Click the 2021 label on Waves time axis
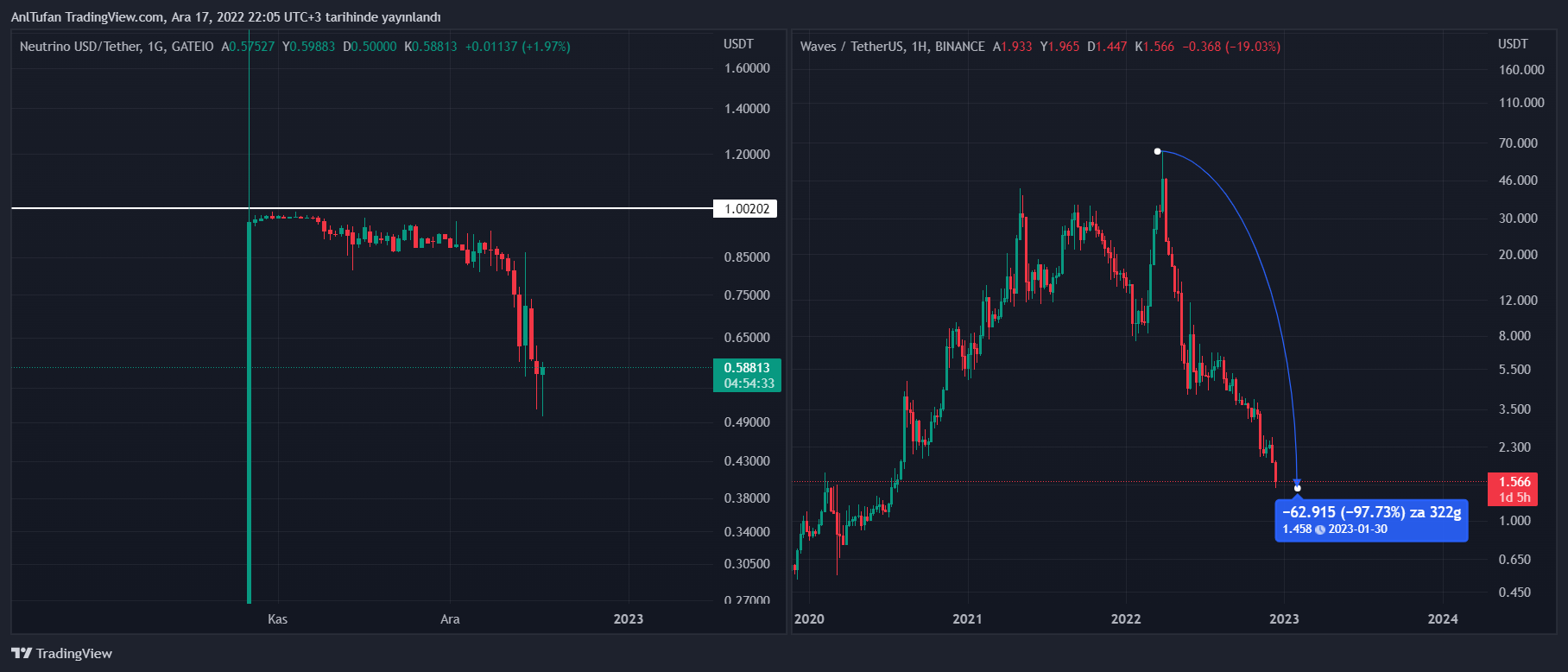 pyautogui.click(x=967, y=618)
